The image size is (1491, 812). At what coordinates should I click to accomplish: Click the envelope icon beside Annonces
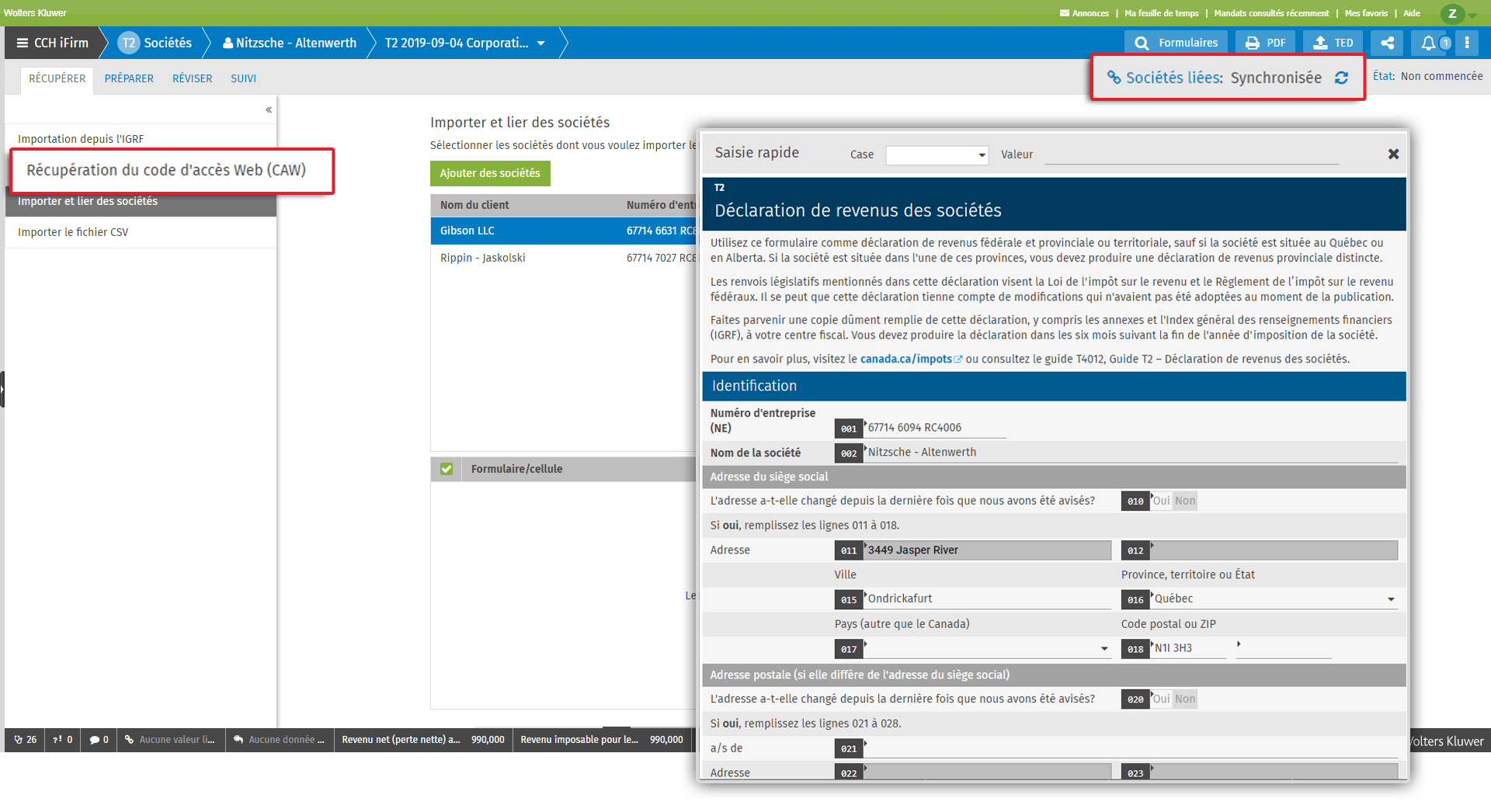(x=1064, y=13)
